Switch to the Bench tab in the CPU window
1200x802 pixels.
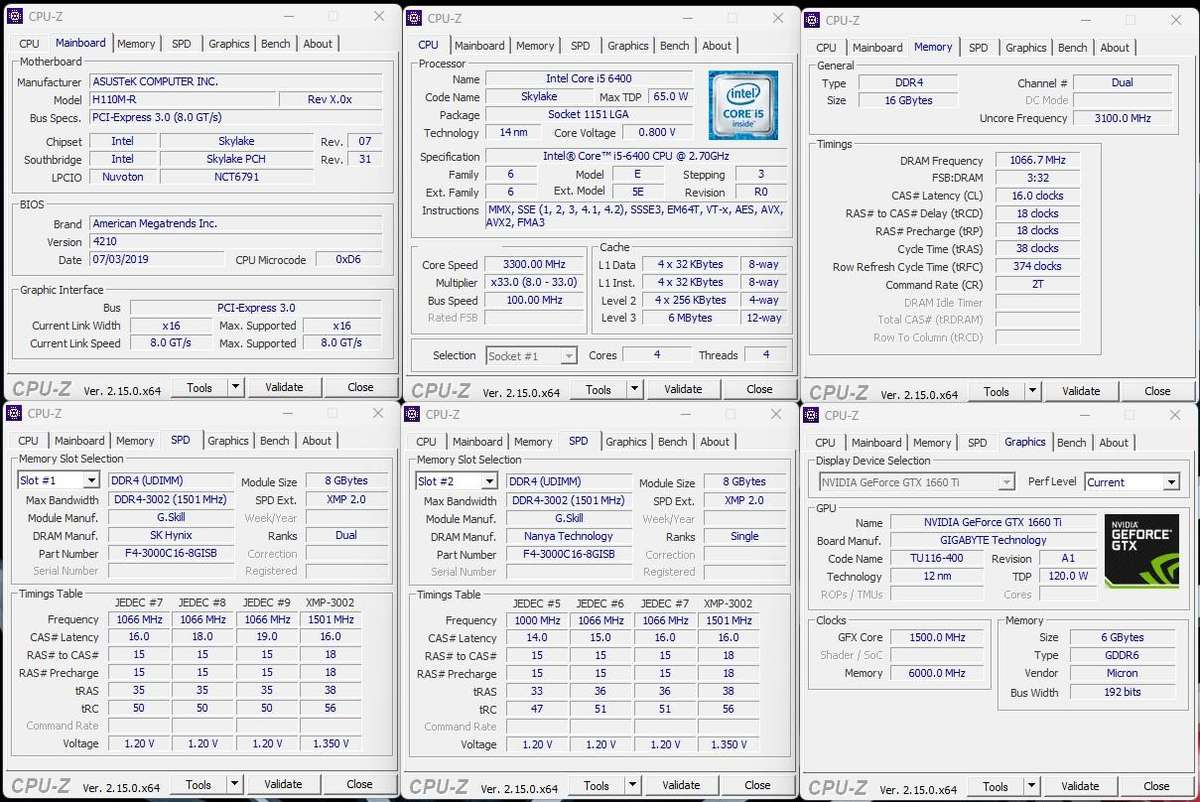click(x=675, y=45)
